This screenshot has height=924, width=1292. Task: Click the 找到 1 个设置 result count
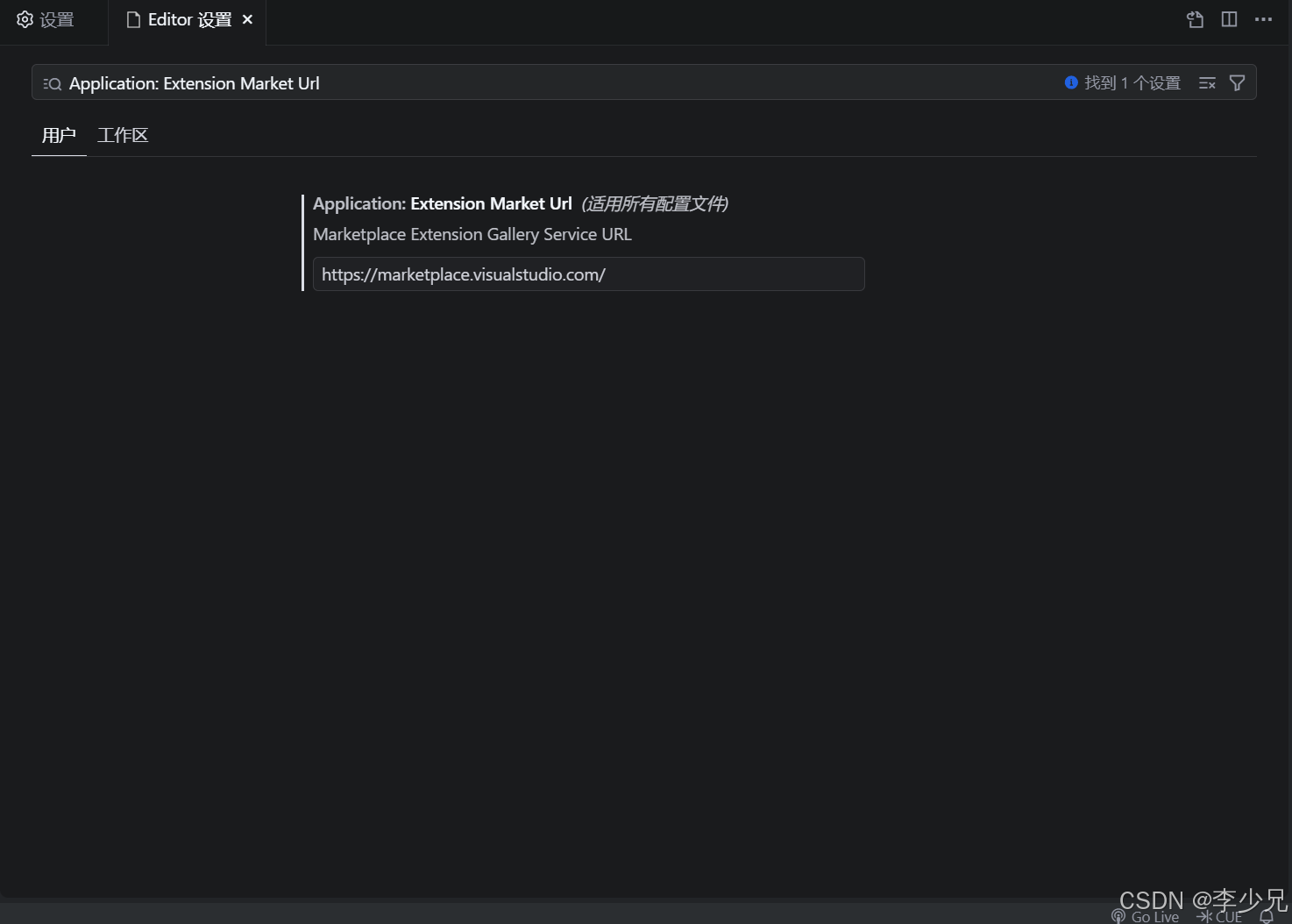(x=1123, y=83)
